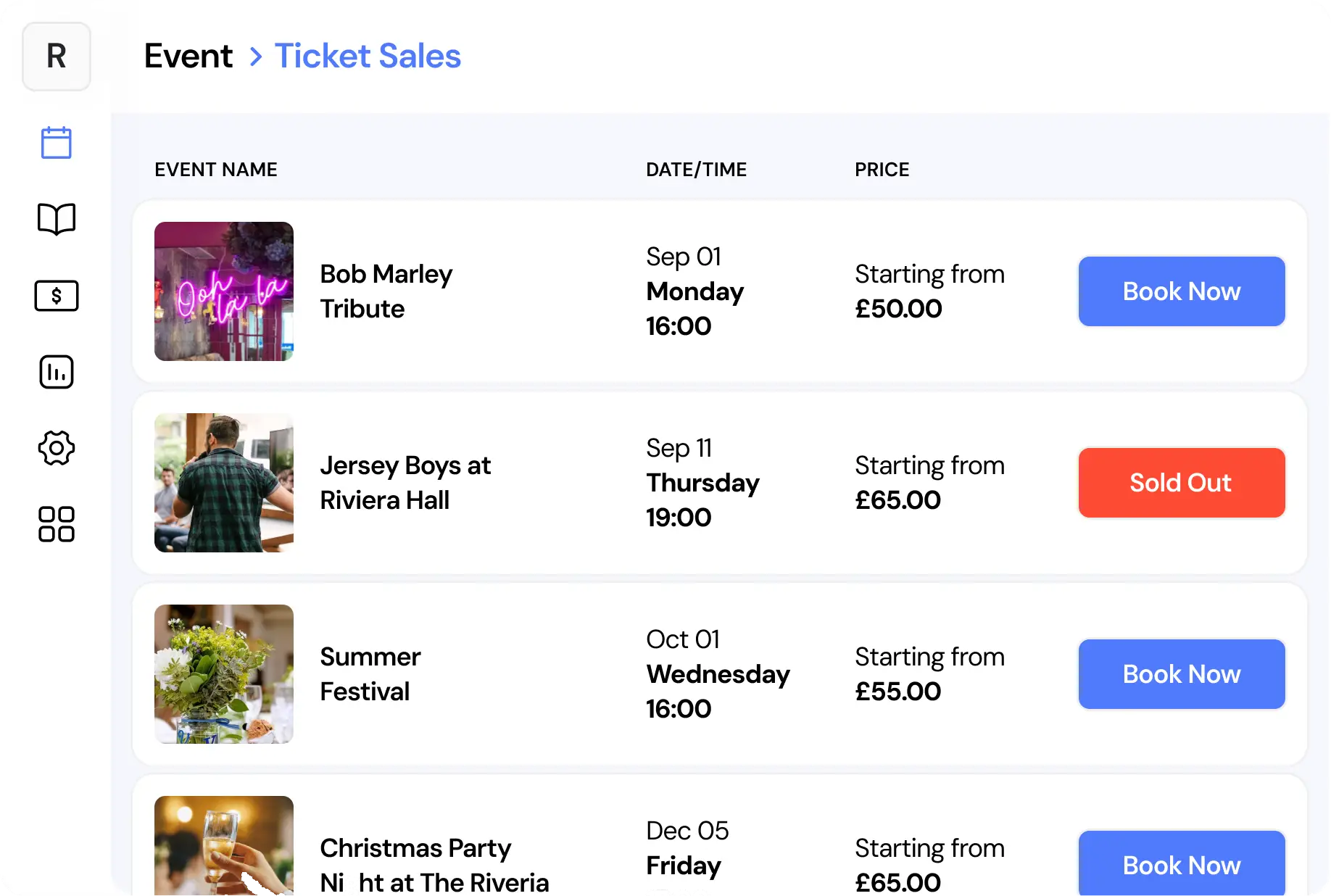This screenshot has width=1331, height=896.
Task: Click the EVENT NAME column header
Action: pyautogui.click(x=216, y=170)
